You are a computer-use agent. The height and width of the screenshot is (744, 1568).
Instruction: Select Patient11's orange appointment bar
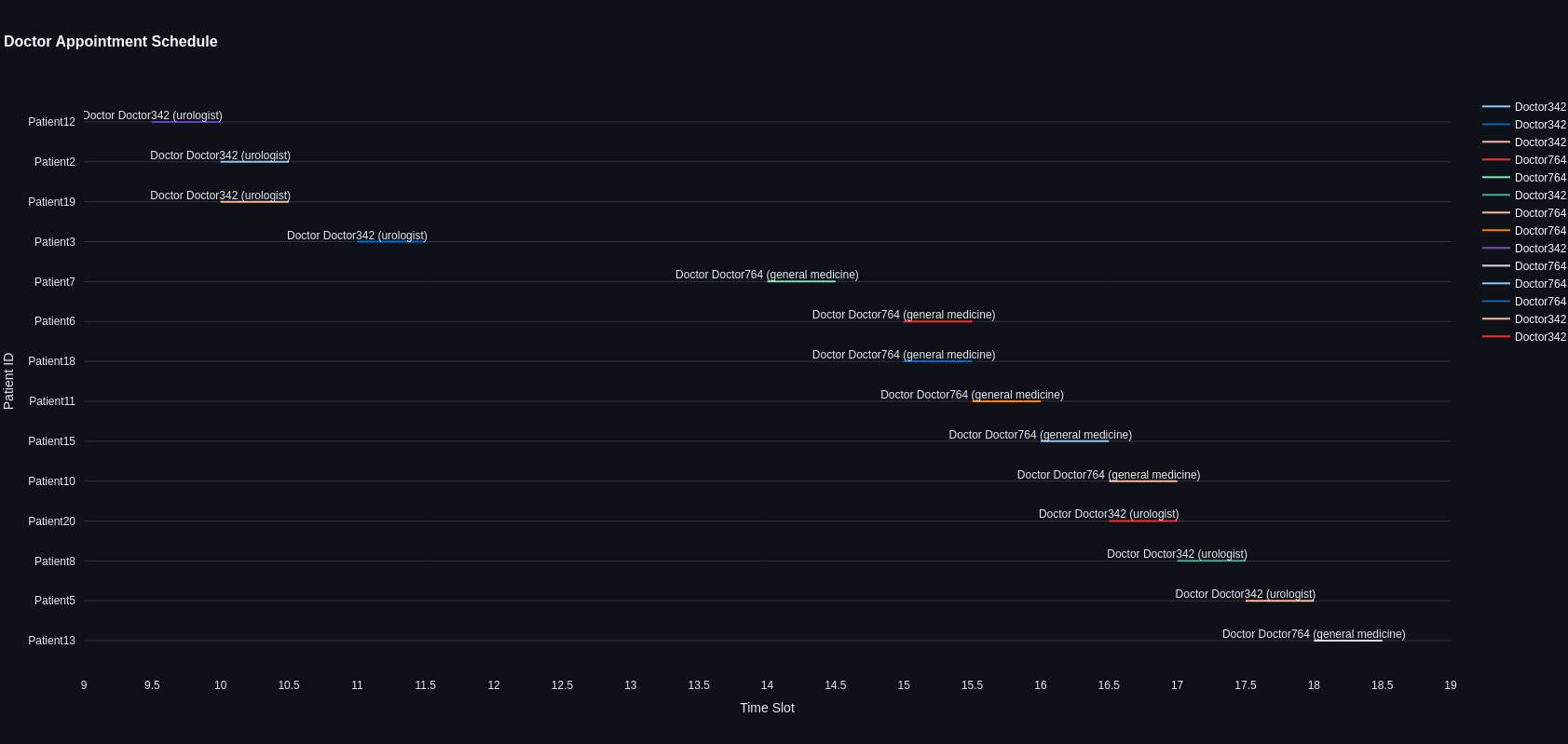[x=1006, y=401]
